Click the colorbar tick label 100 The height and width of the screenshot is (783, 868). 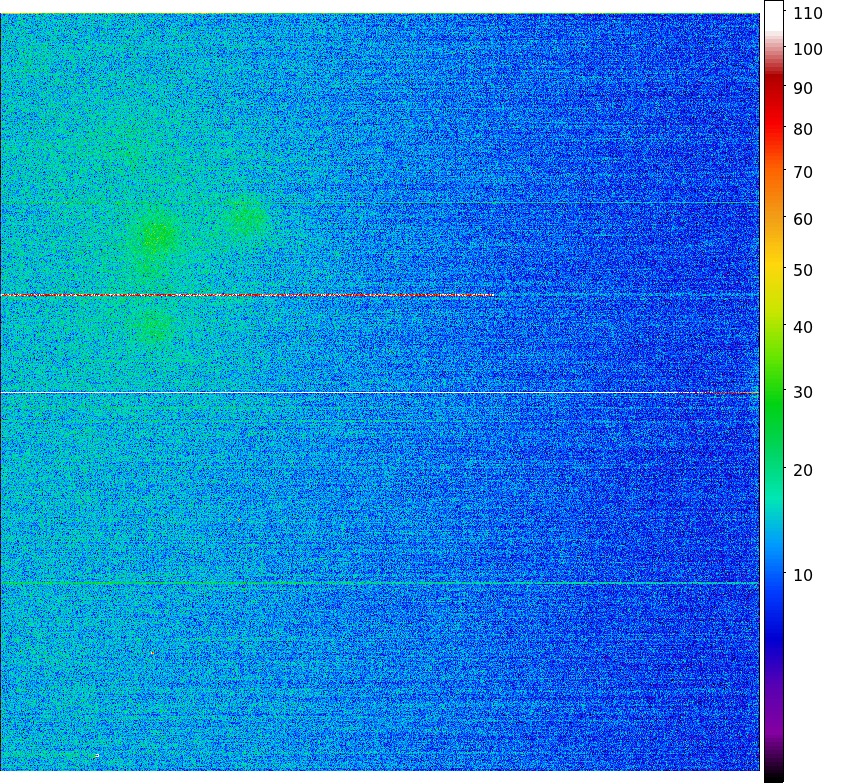[808, 50]
